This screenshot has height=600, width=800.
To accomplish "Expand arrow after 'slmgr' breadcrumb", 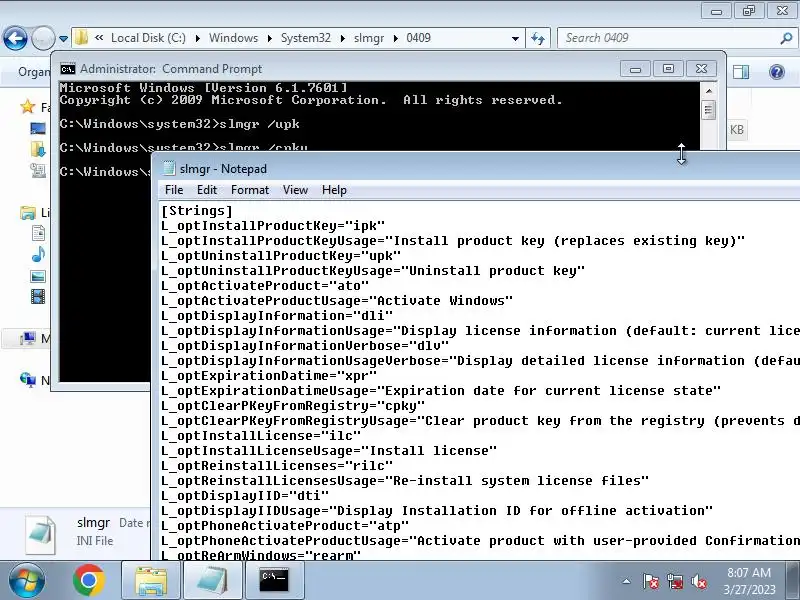I will point(395,38).
